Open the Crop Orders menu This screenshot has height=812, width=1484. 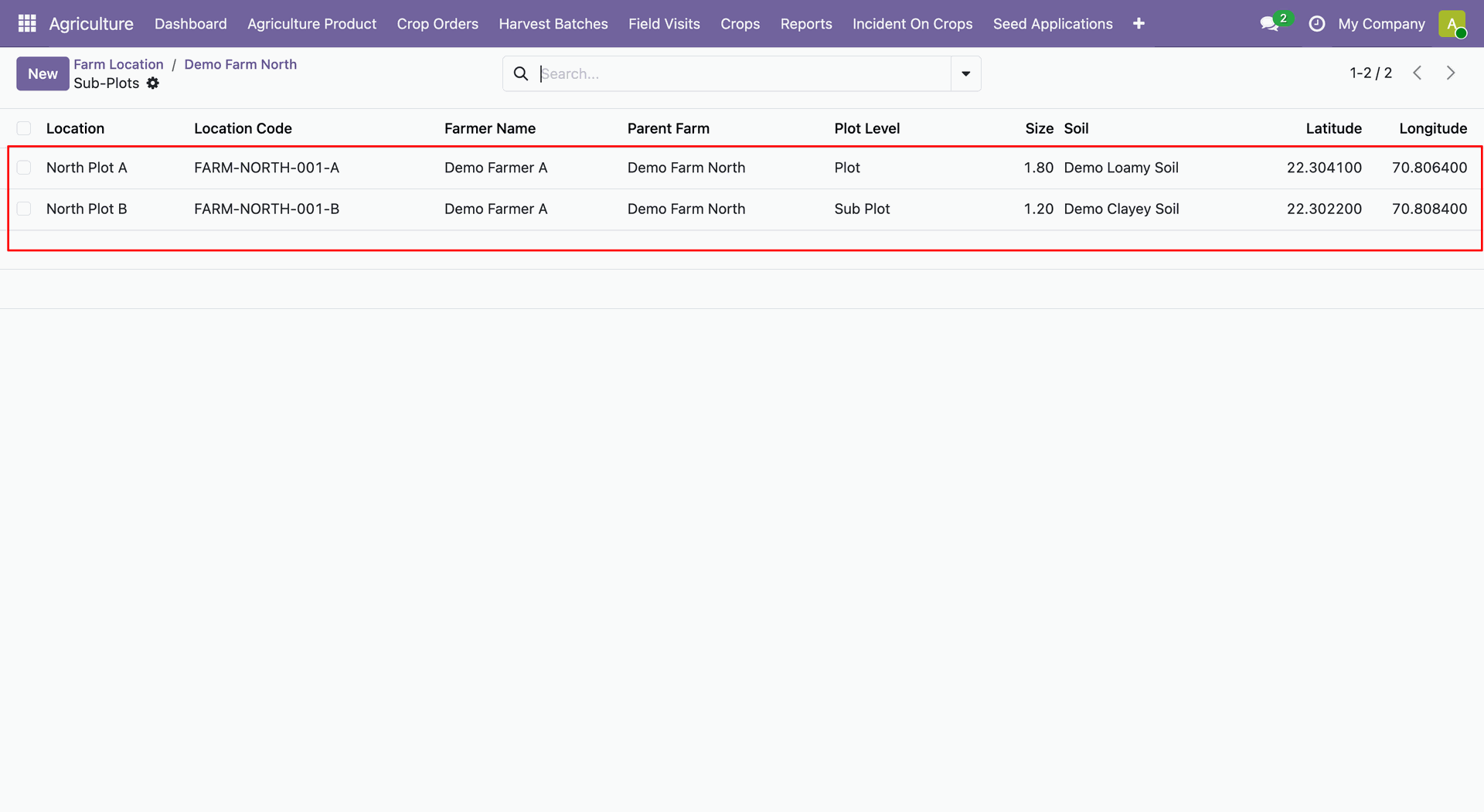(x=437, y=24)
